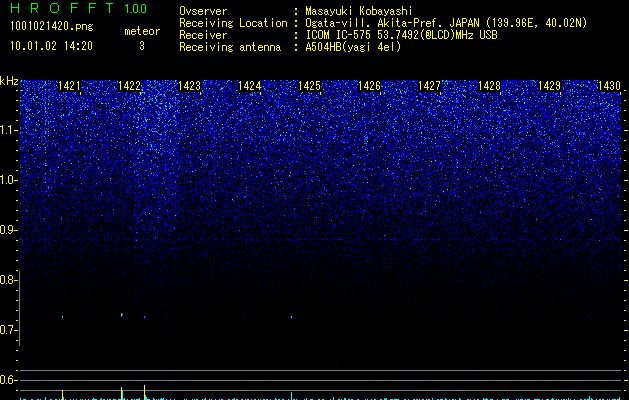Screen dimensions: 629x400
Task: Click the 0.9 kHz axis label
Action: [x=7, y=230]
